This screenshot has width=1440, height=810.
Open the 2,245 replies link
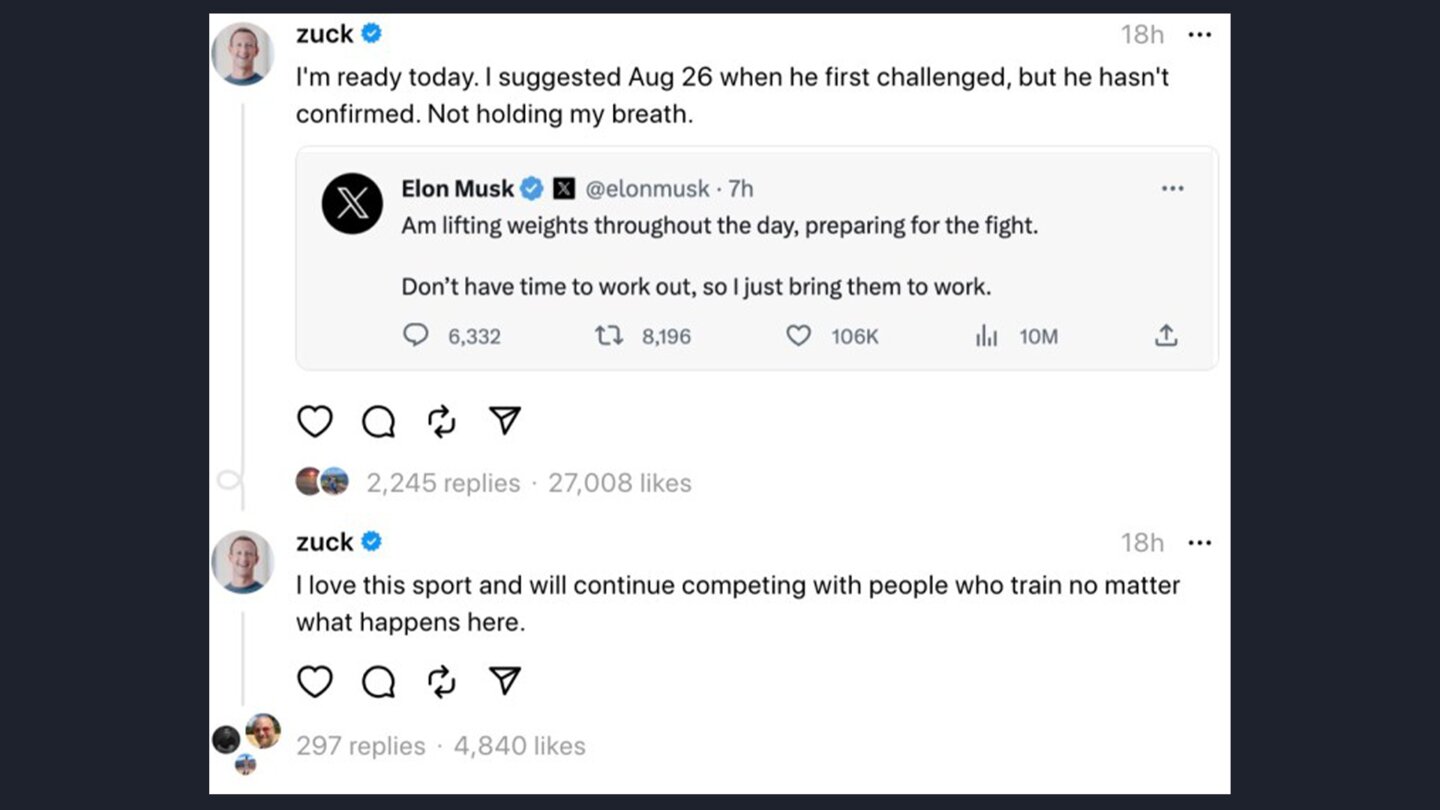click(x=443, y=483)
